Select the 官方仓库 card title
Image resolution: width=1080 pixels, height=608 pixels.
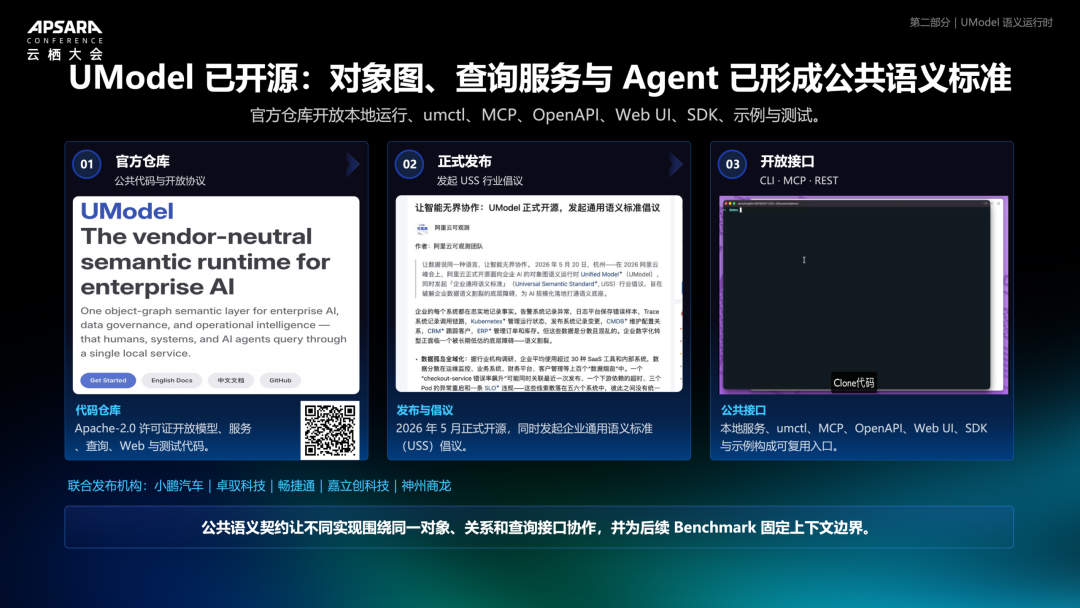pos(143,161)
